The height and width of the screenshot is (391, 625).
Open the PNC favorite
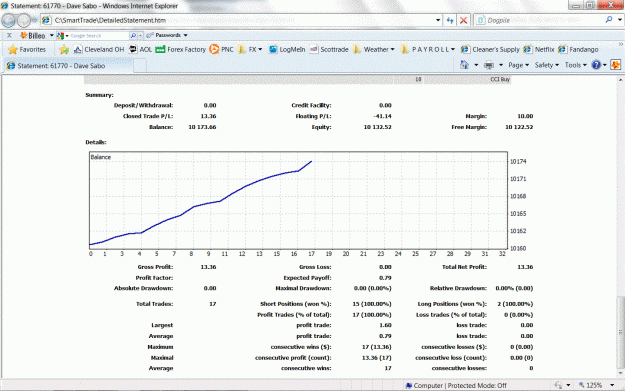pyautogui.click(x=222, y=49)
